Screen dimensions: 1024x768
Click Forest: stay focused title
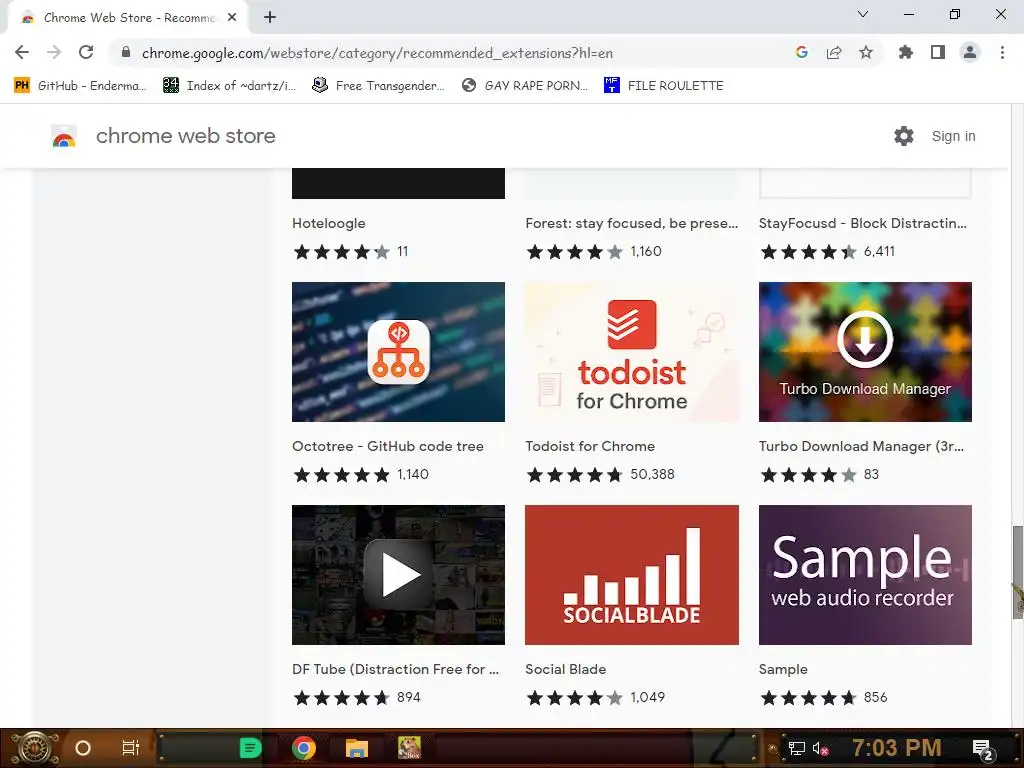pos(632,223)
